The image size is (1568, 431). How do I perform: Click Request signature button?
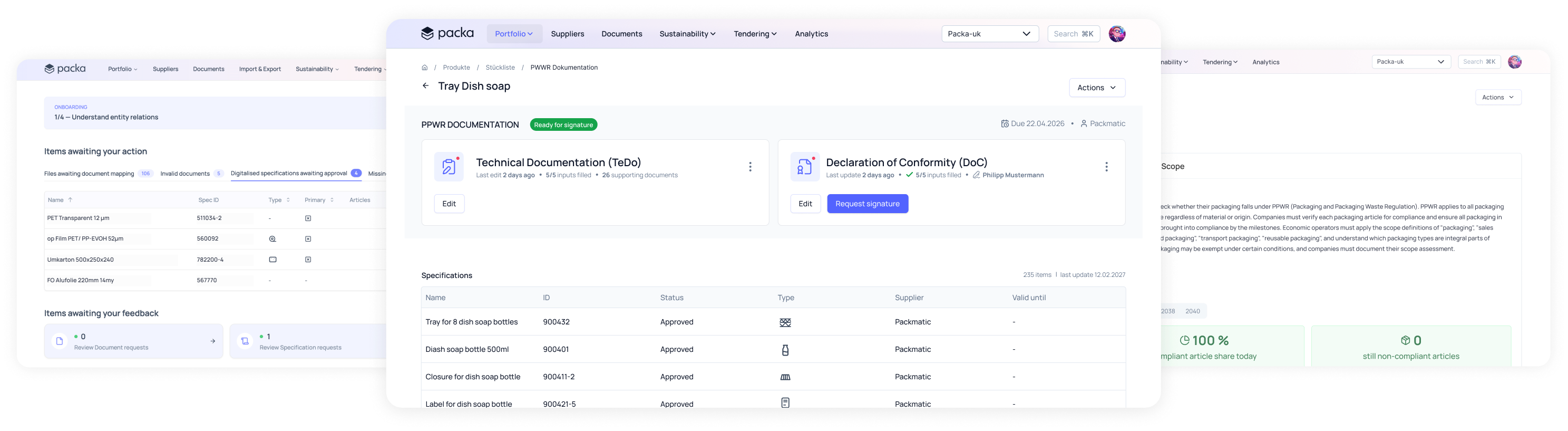pyautogui.click(x=868, y=204)
